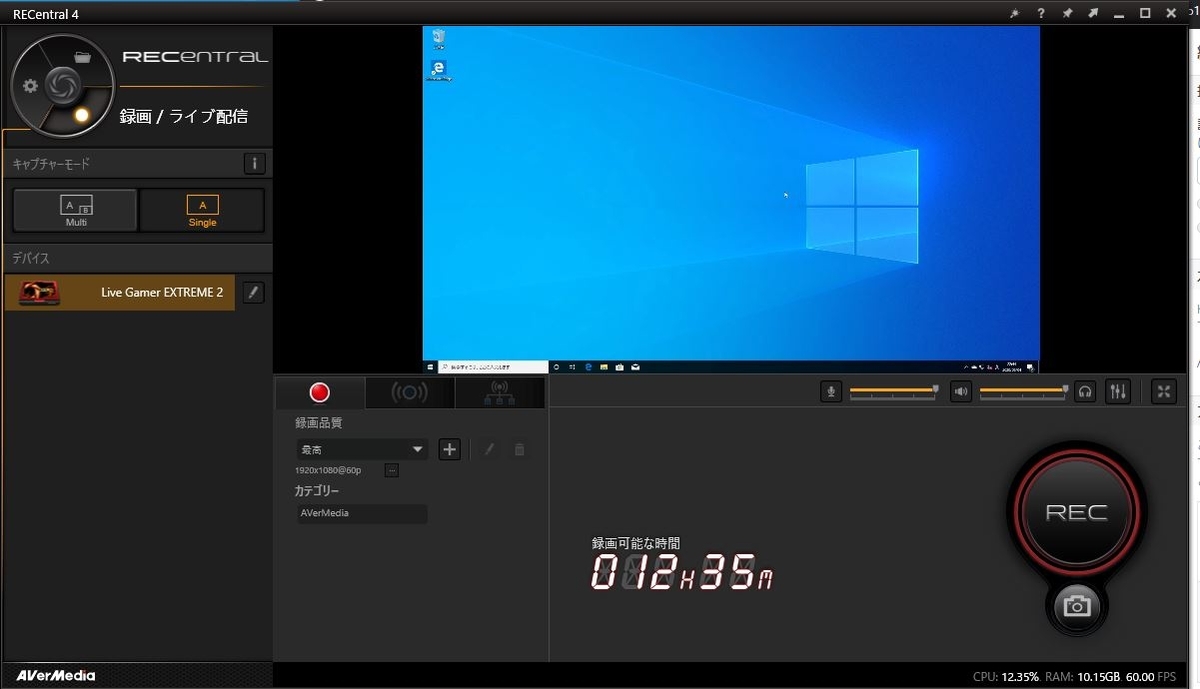Switch to the multi-stream network tab
1200x689 pixels.
pos(499,393)
